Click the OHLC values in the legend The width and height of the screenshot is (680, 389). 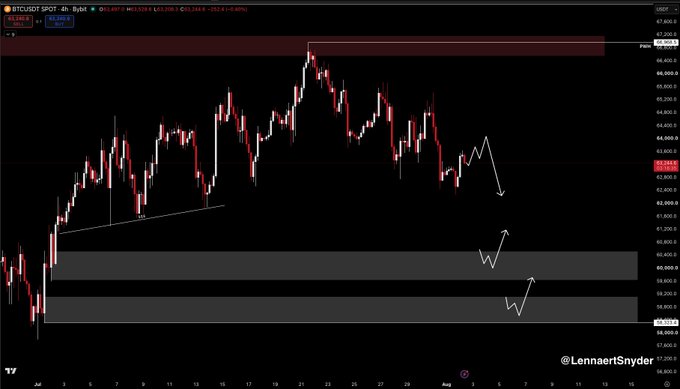[173, 9]
